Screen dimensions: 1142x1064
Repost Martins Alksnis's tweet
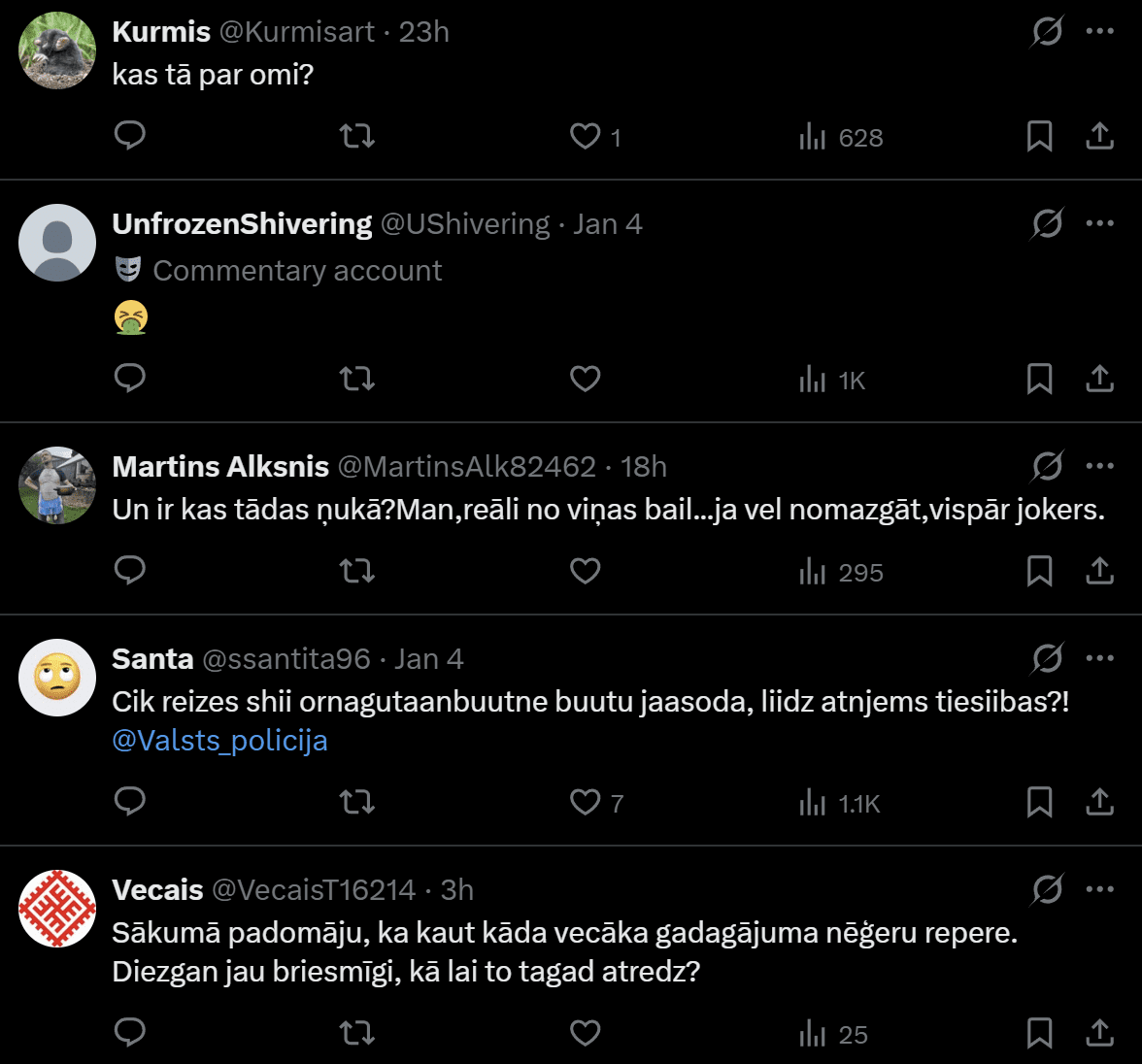357,571
